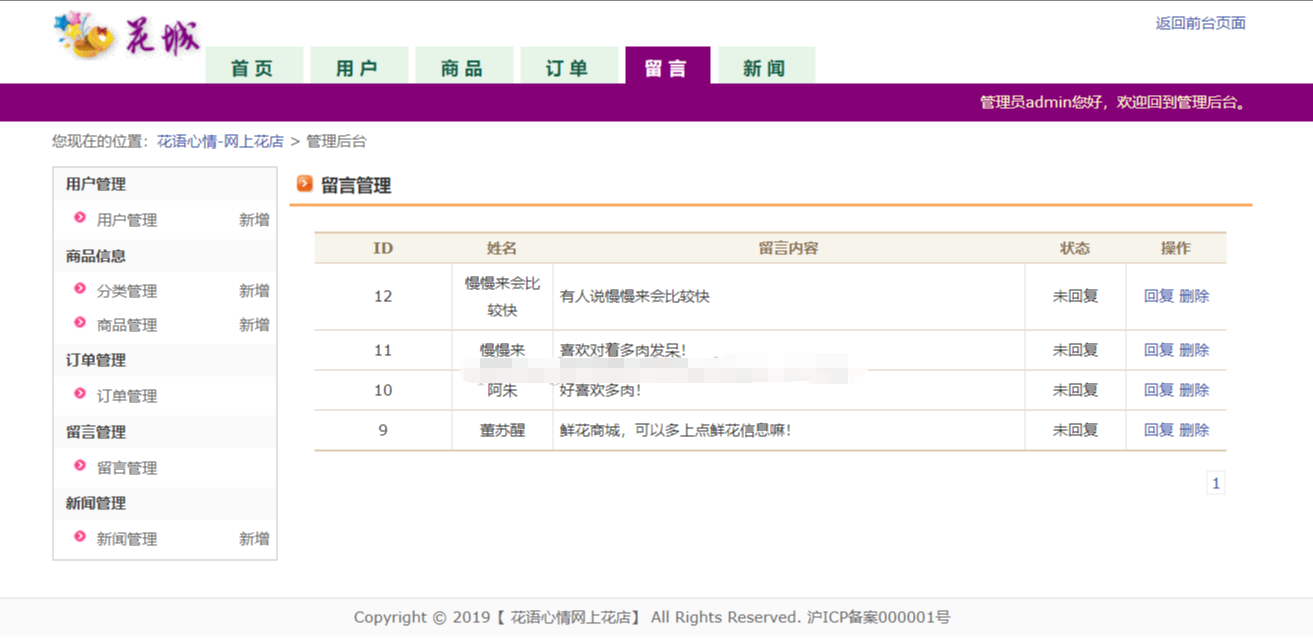Click the 姓名 column header

click(502, 248)
